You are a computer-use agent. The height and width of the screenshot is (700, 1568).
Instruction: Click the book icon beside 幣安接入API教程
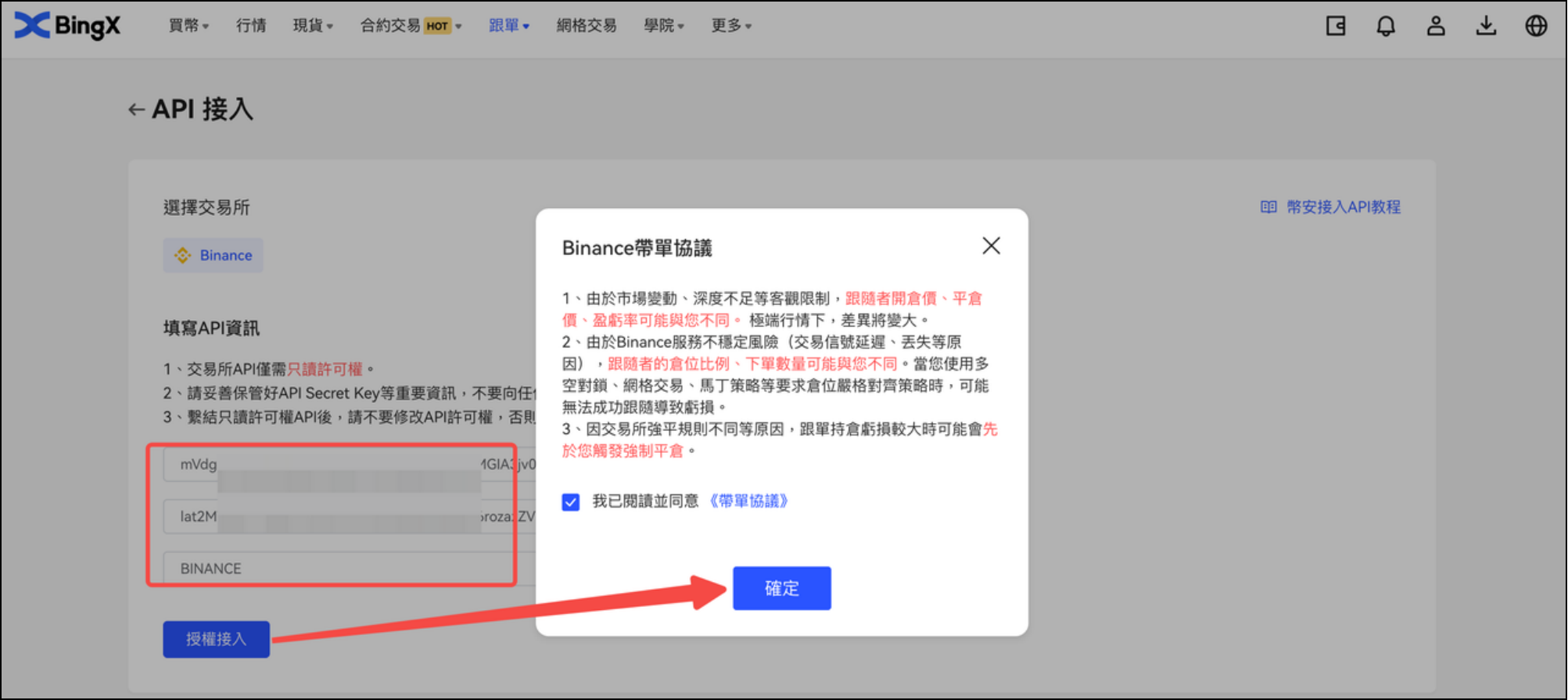point(1268,206)
